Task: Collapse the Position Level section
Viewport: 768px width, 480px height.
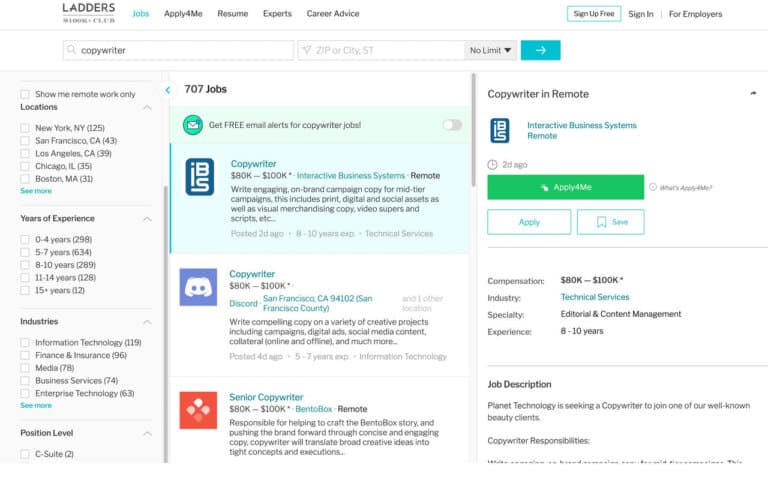Action: (147, 433)
